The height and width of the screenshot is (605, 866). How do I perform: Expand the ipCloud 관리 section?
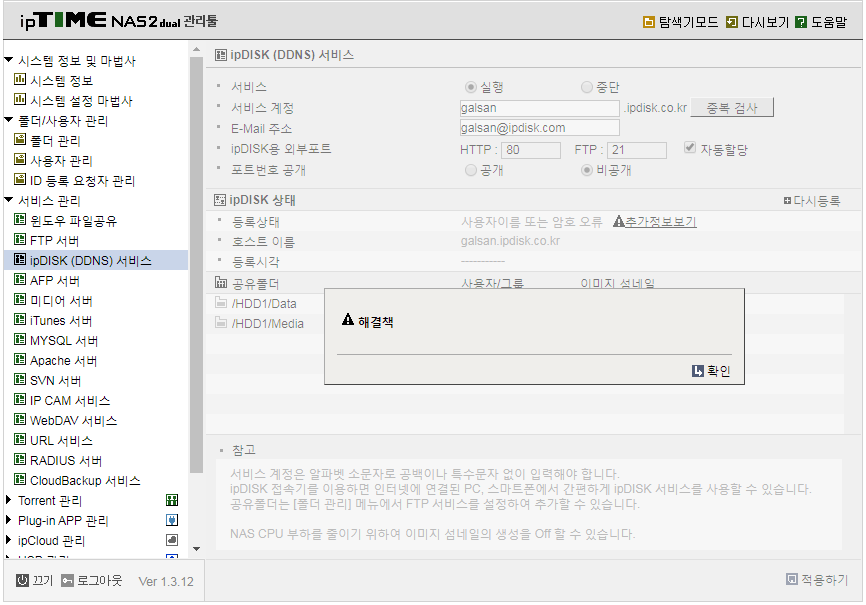(8, 540)
